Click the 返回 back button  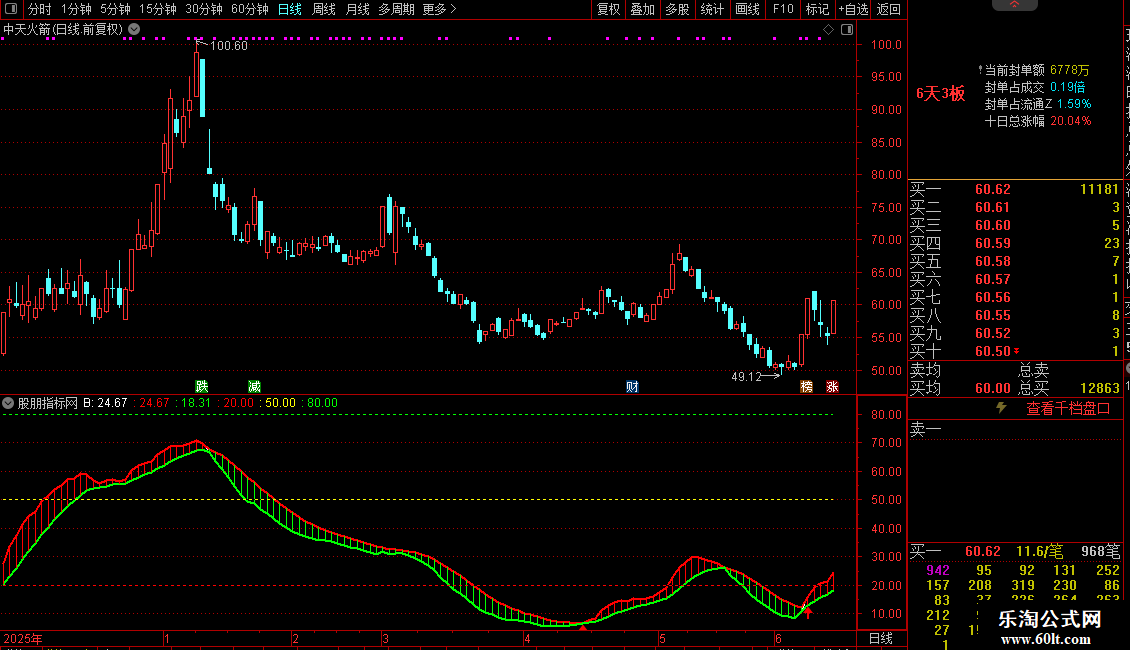coord(889,9)
